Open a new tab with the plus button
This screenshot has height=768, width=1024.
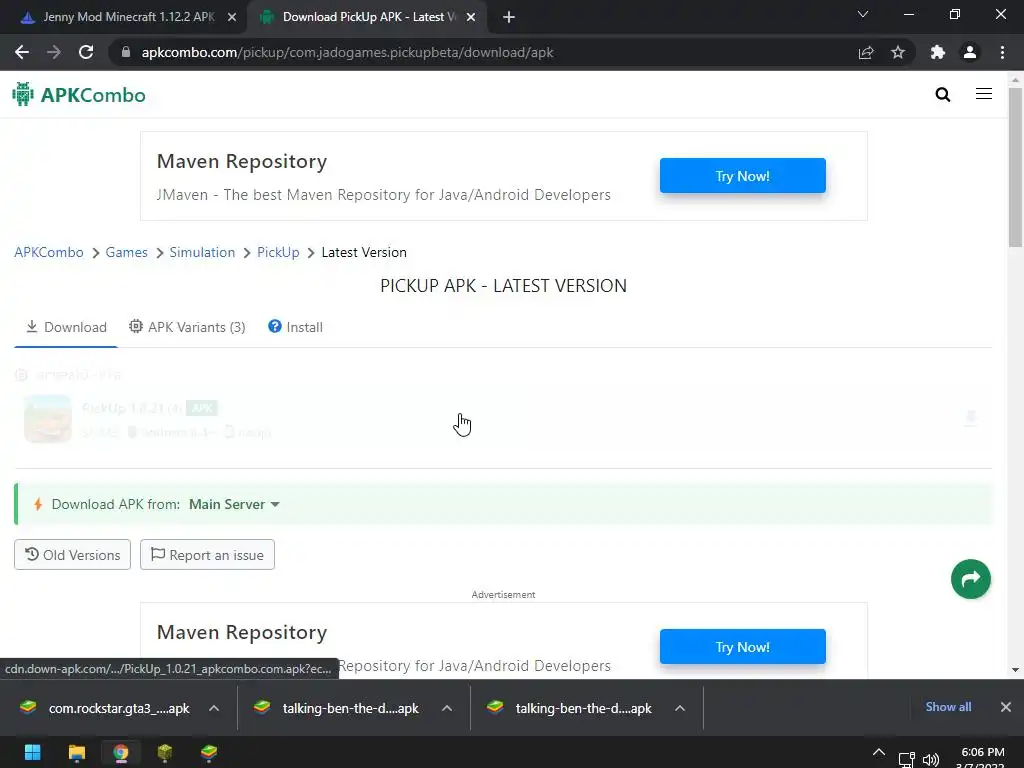509,17
